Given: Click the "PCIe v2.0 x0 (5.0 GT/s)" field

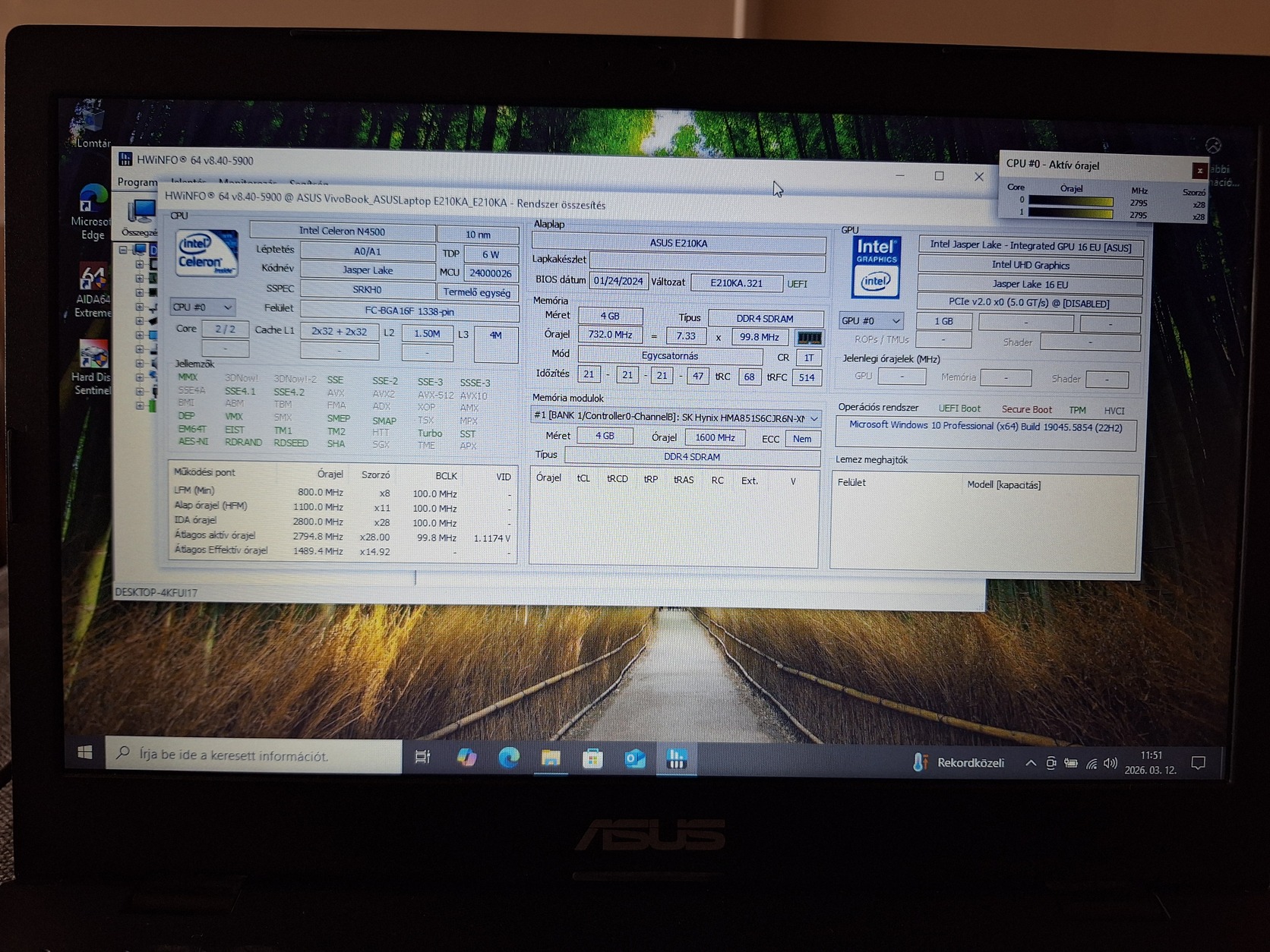Looking at the screenshot, I should (1029, 303).
